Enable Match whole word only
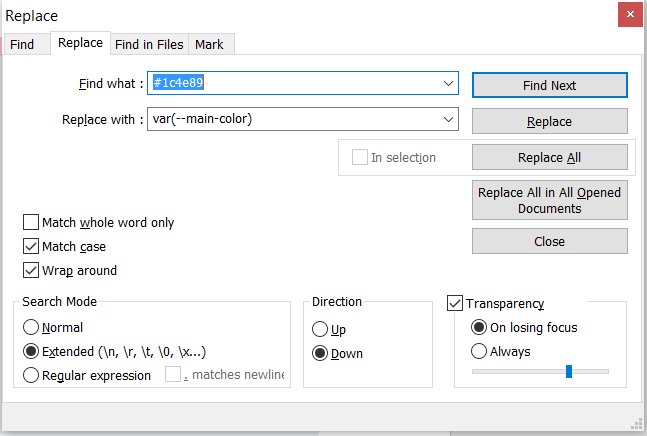Screen dimensions: 647x436 pyautogui.click(x=31, y=222)
